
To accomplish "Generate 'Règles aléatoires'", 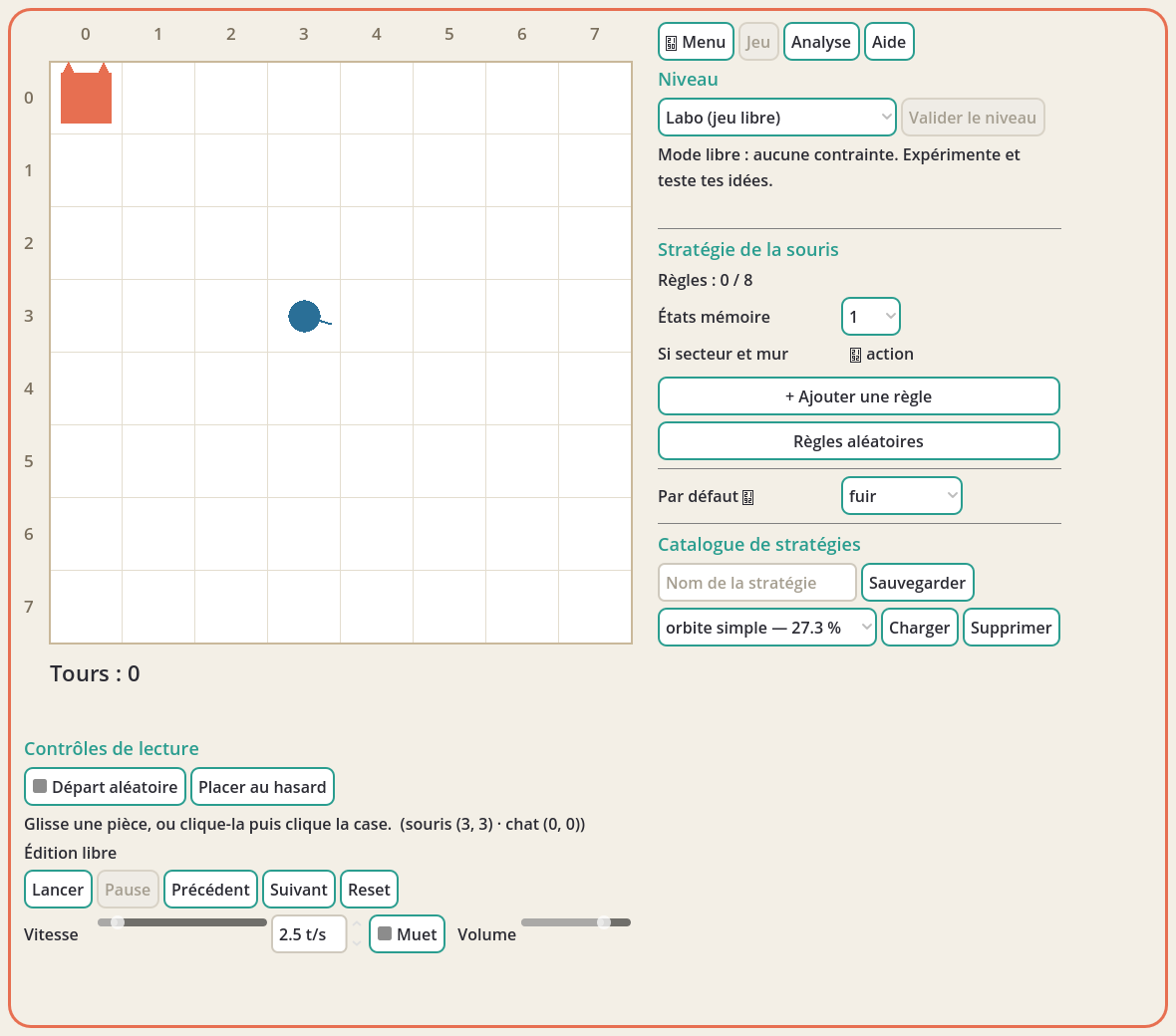I will [x=859, y=441].
